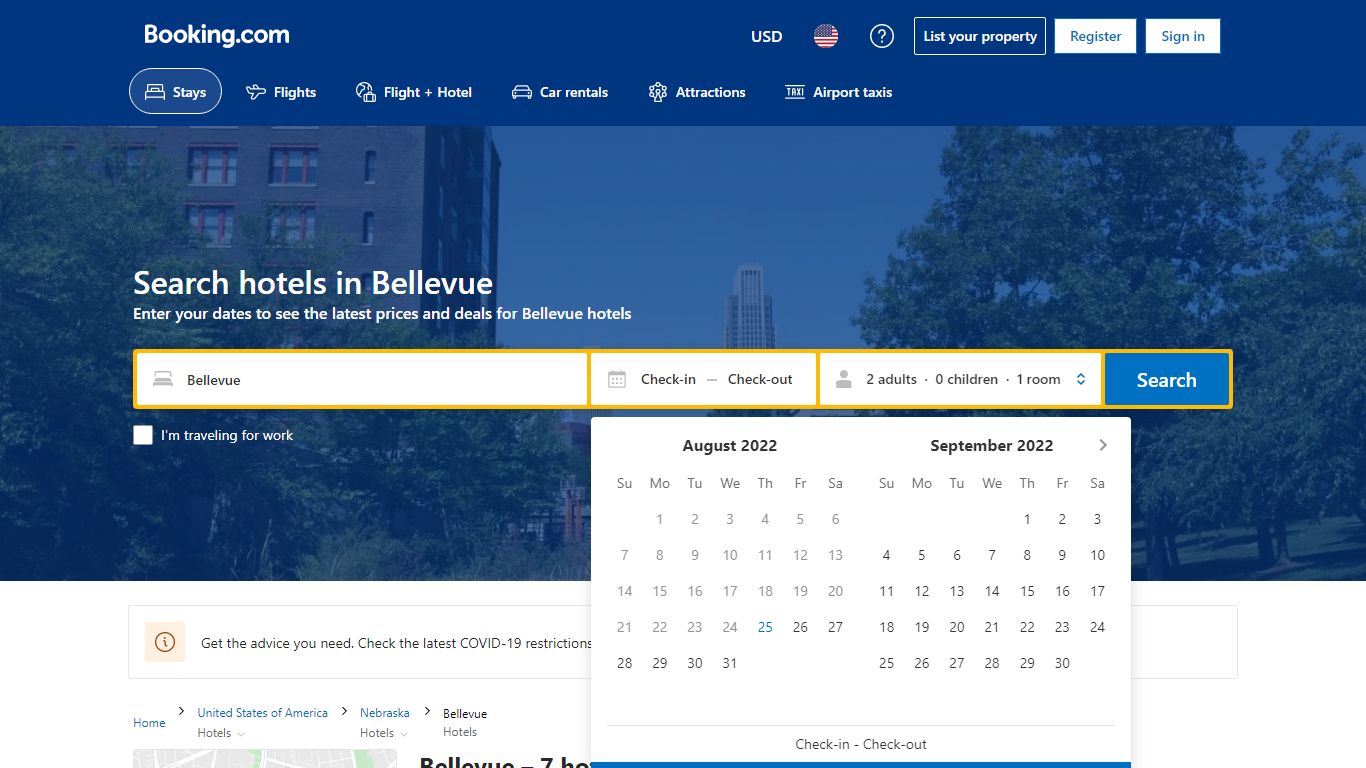Screen dimensions: 1366x768
Task: Click the Check-in date field
Action: 668,379
